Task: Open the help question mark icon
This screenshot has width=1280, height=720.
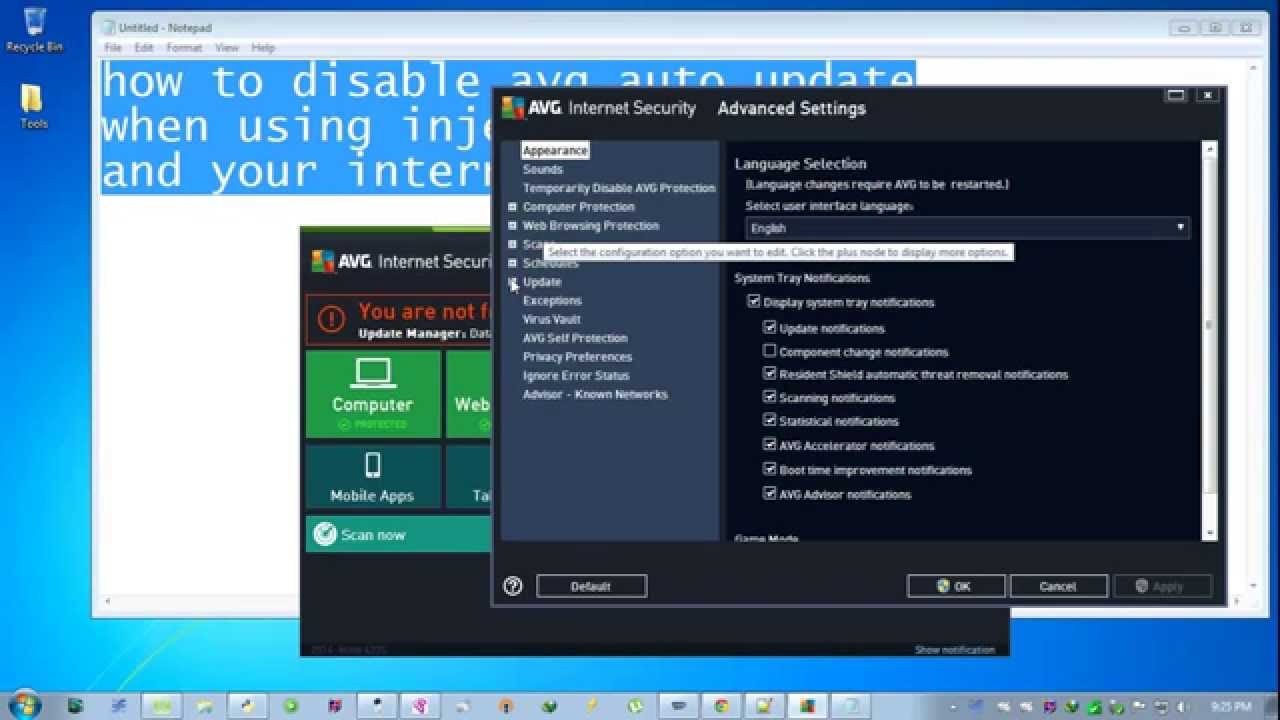Action: (x=513, y=587)
